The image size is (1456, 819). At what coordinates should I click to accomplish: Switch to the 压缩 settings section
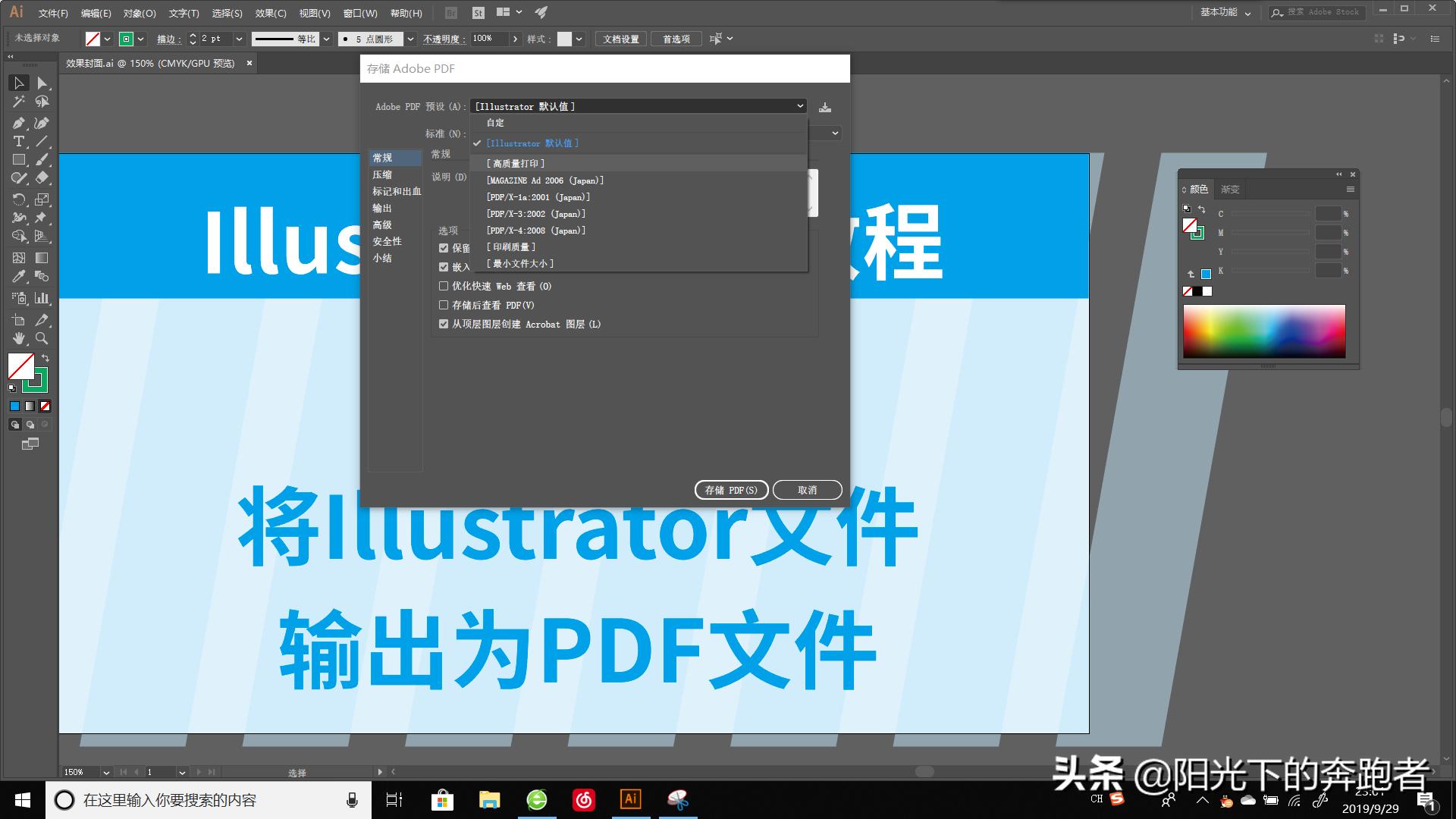click(383, 174)
